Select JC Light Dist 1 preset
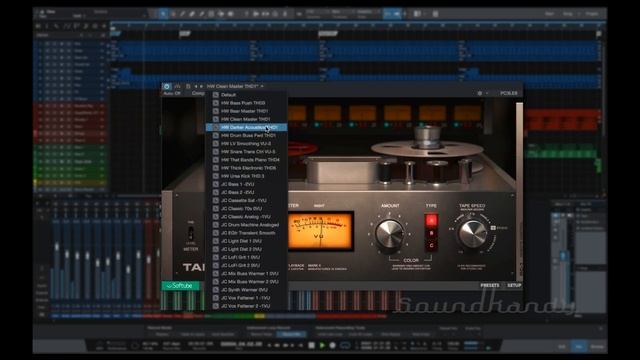The height and width of the screenshot is (360, 640). (247, 241)
